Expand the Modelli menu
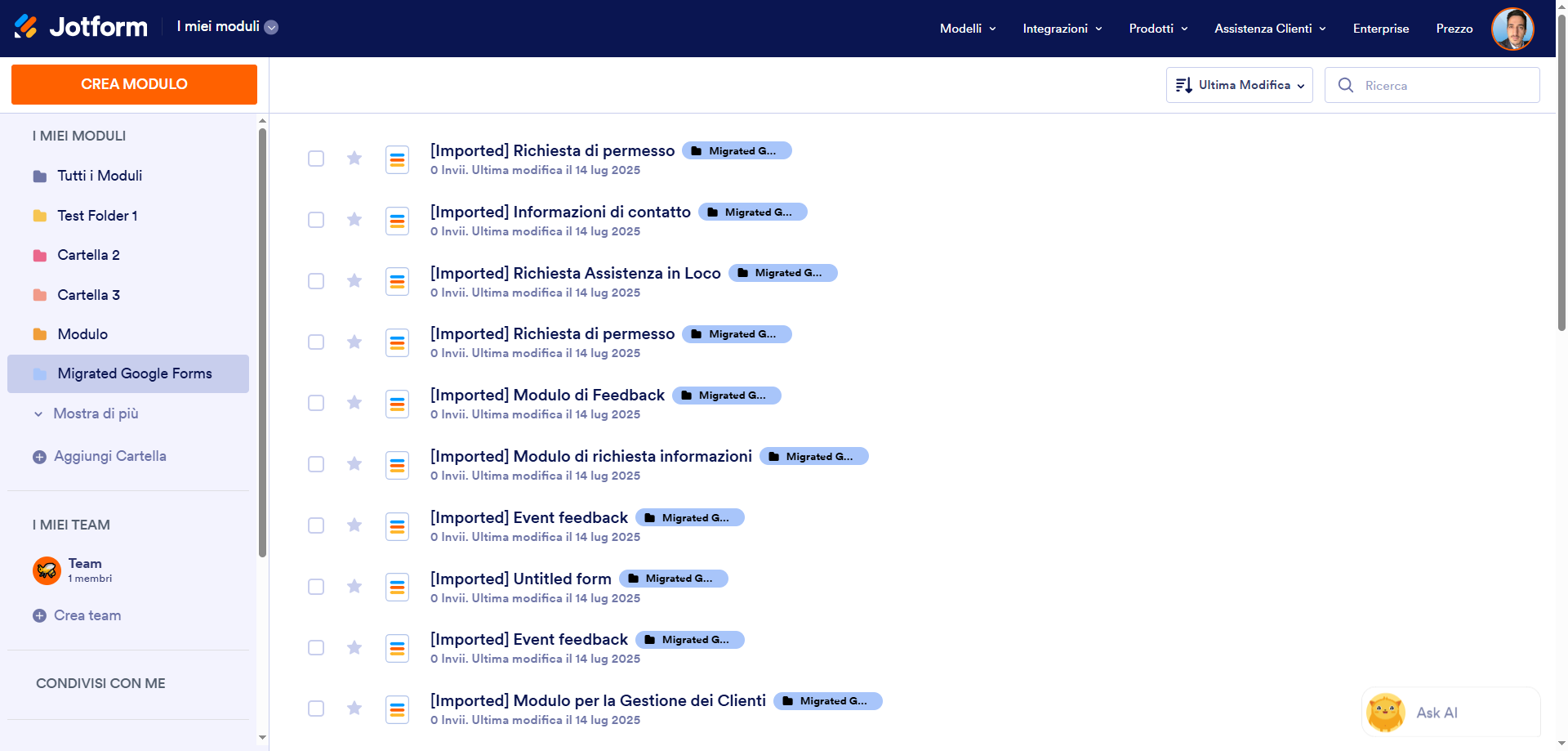This screenshot has width=1568, height=751. coord(968,29)
